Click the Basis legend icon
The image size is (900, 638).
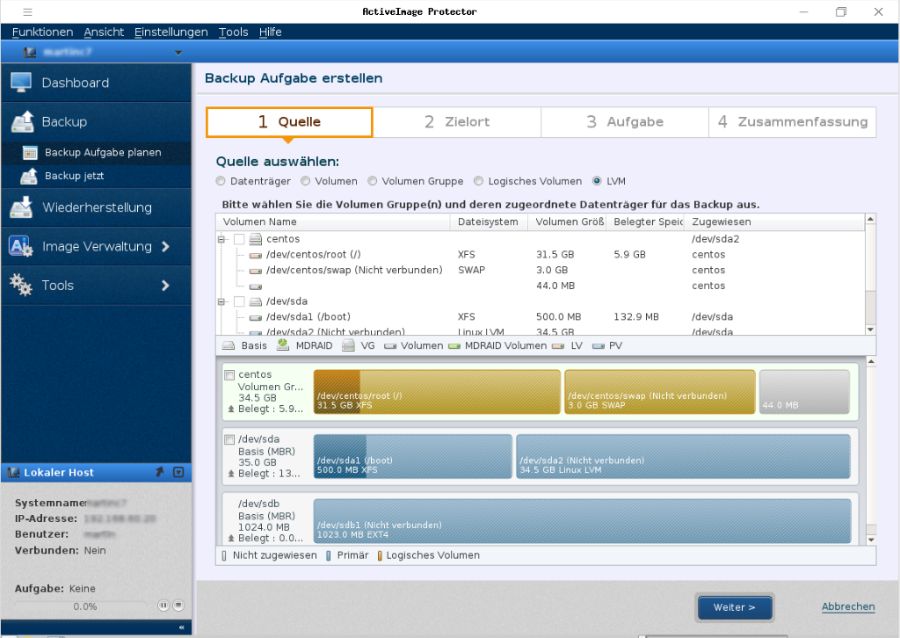point(228,346)
